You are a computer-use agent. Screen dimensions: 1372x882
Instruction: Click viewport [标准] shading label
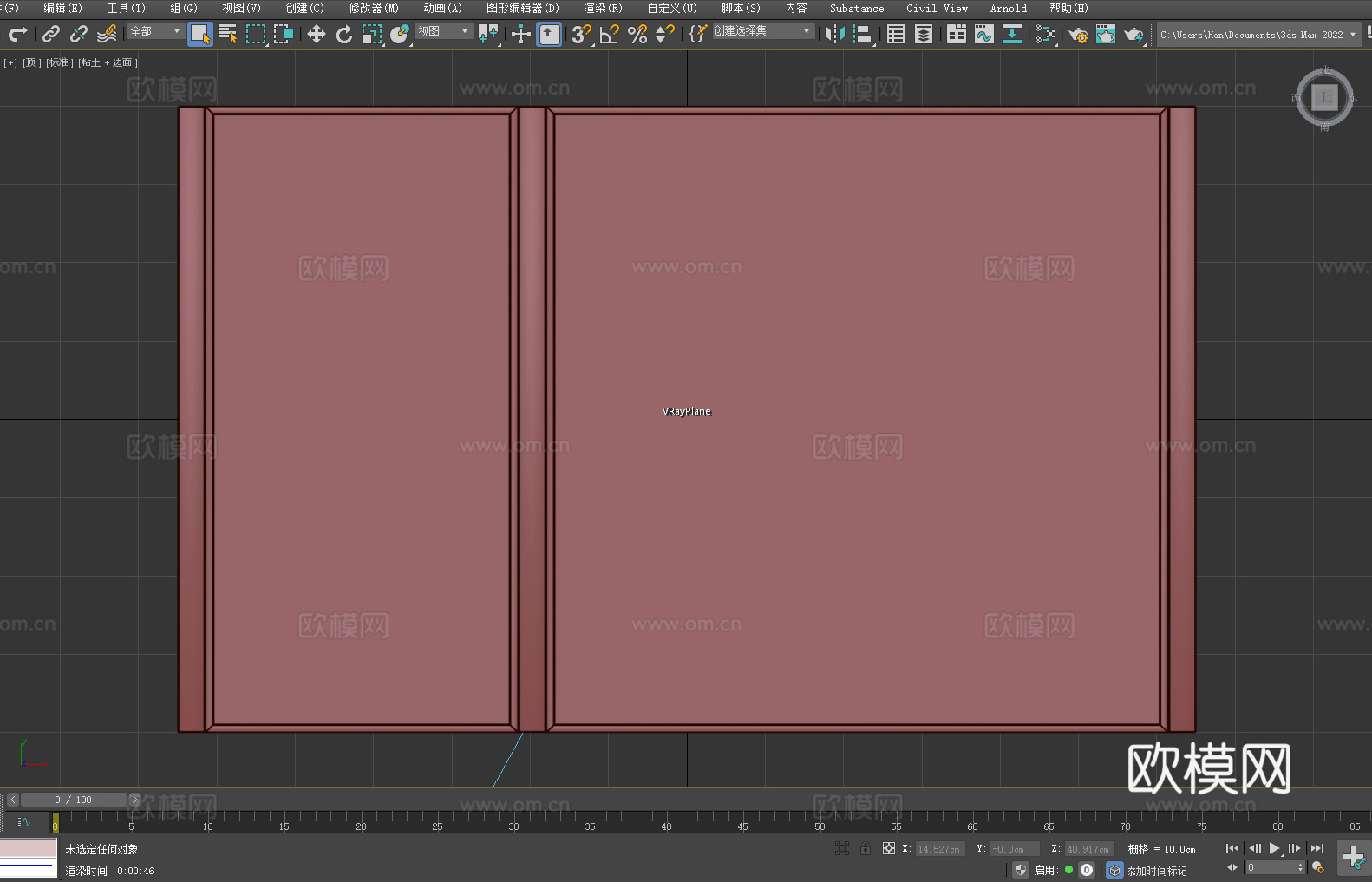[x=59, y=62]
